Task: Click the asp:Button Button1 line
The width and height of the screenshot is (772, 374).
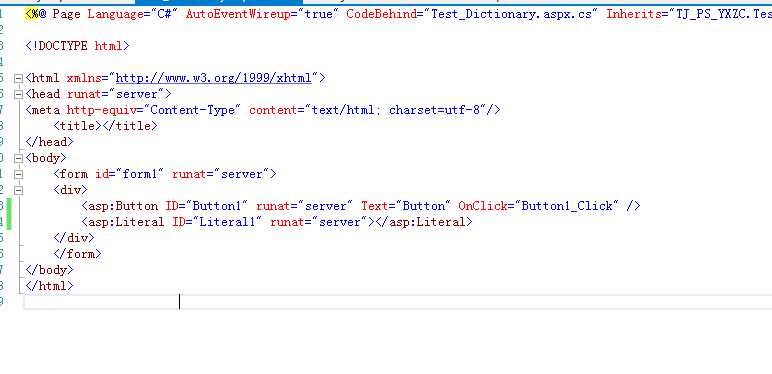Action: coord(361,206)
